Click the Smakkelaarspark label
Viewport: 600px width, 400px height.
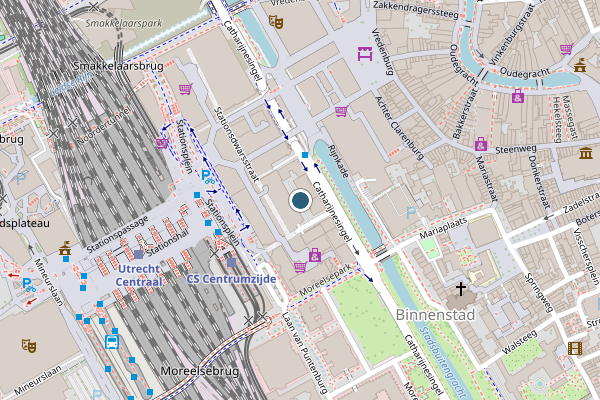point(124,23)
